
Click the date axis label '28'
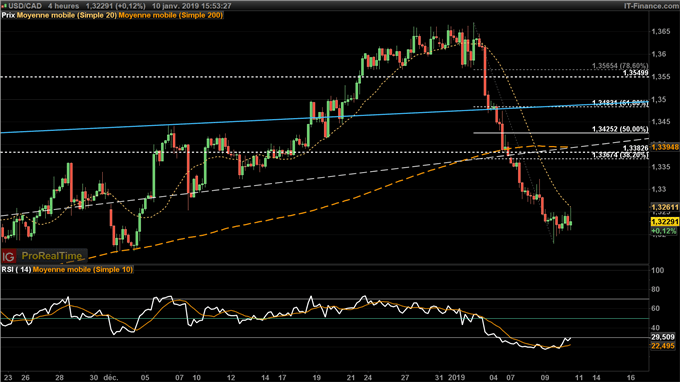tap(59, 377)
